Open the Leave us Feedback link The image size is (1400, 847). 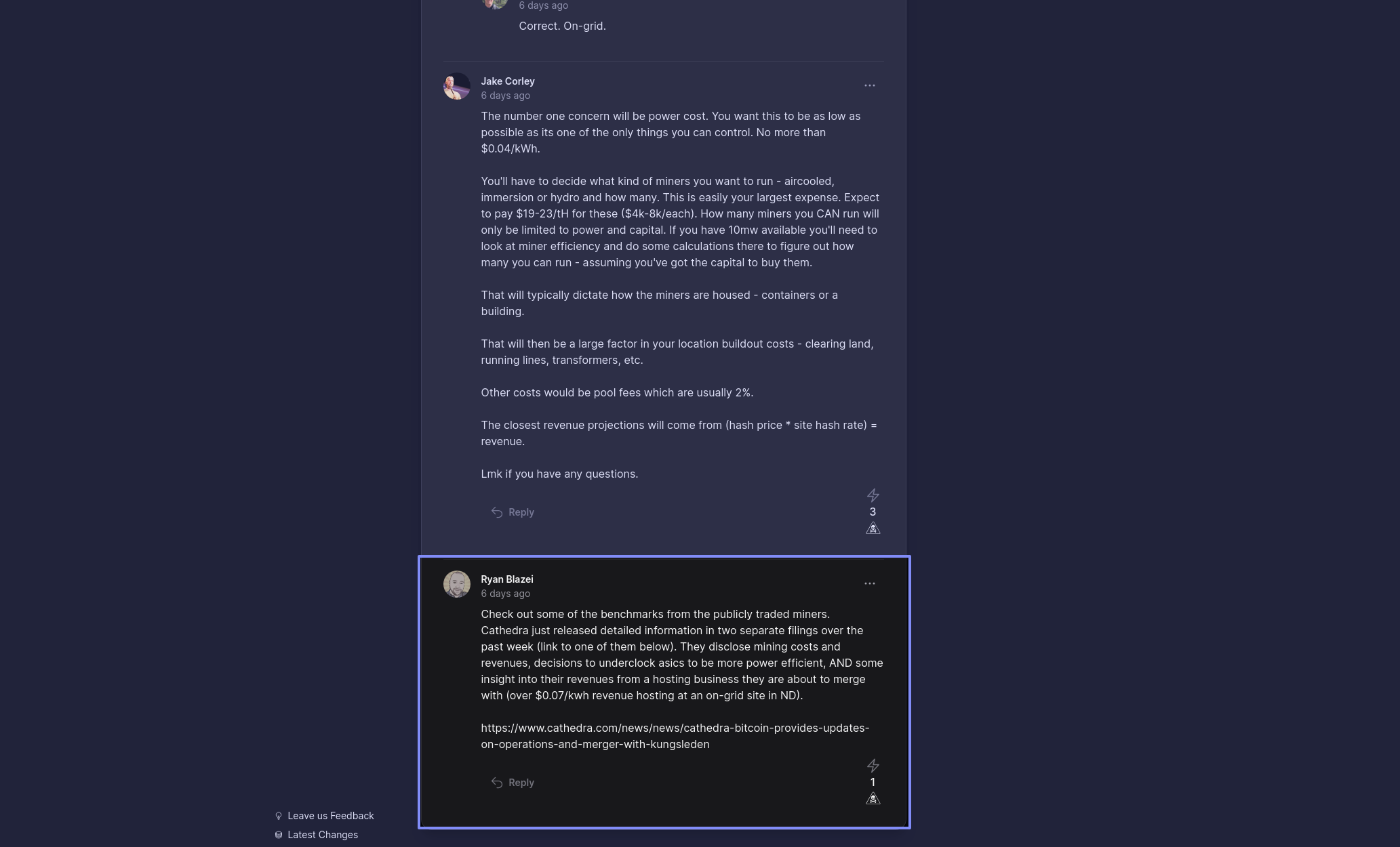[x=330, y=816]
